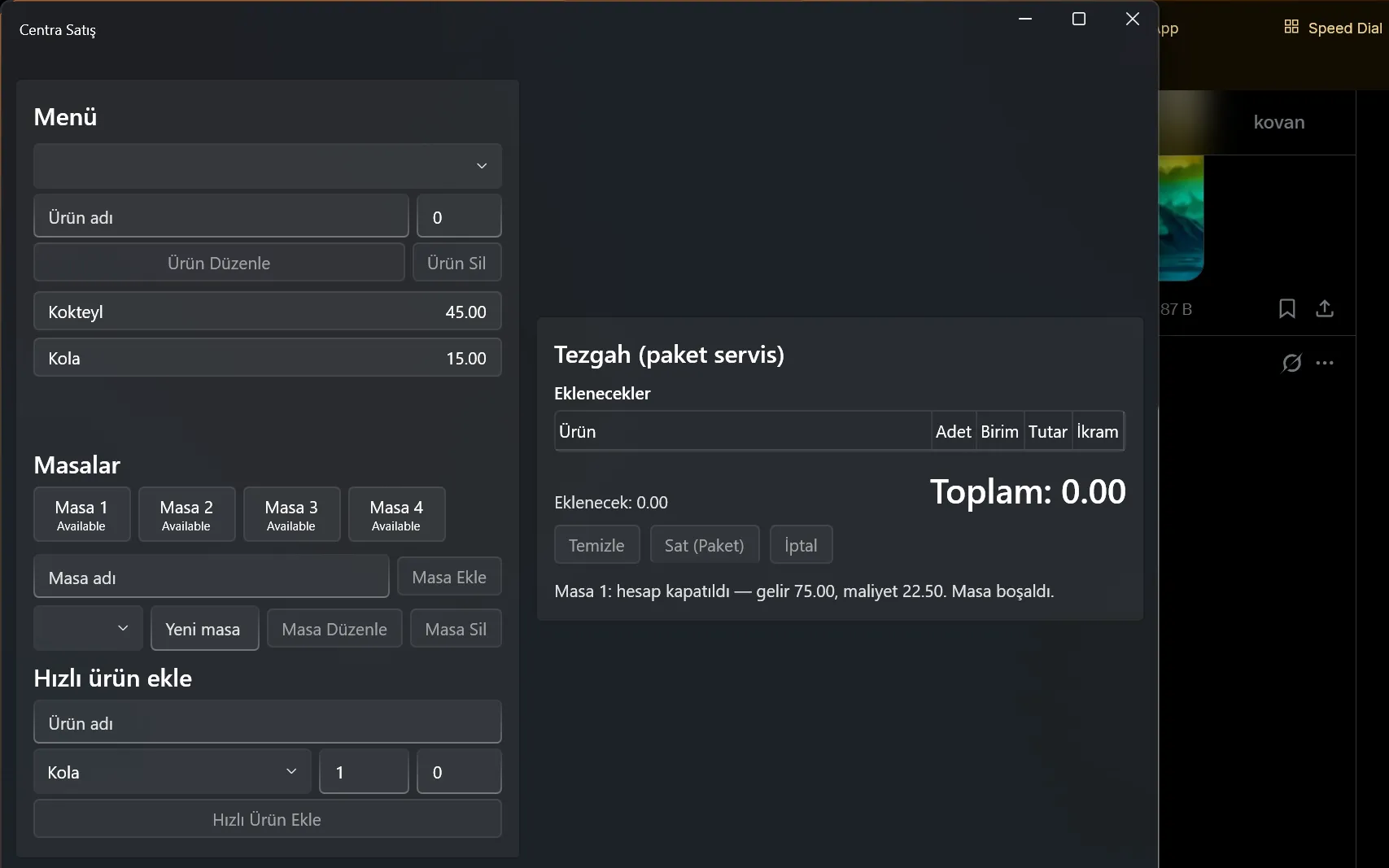1389x868 pixels.
Task: Click the menu Ürün adı input field
Action: click(221, 216)
